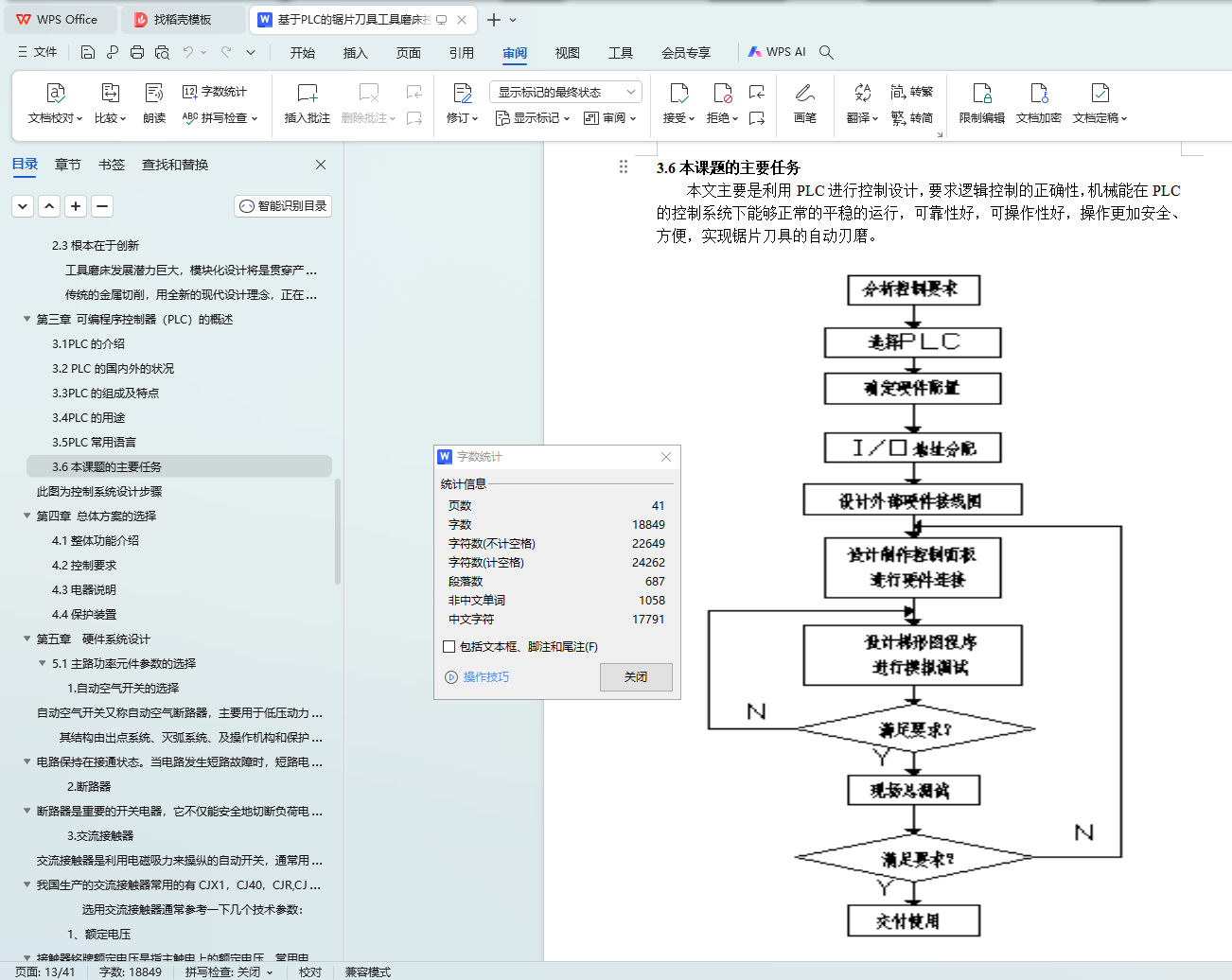Screen dimensions: 1232x980
Task: Open the 文档校对 proofreading tool
Action: (55, 103)
